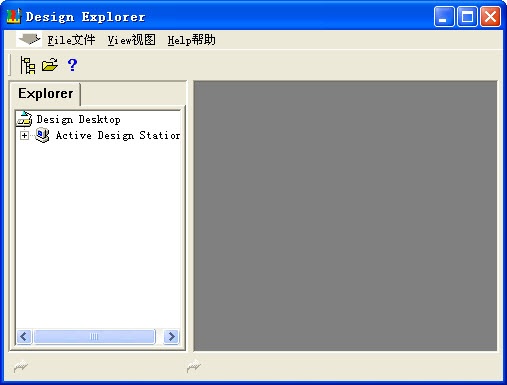Click the blue question mark help icon

(x=72, y=65)
